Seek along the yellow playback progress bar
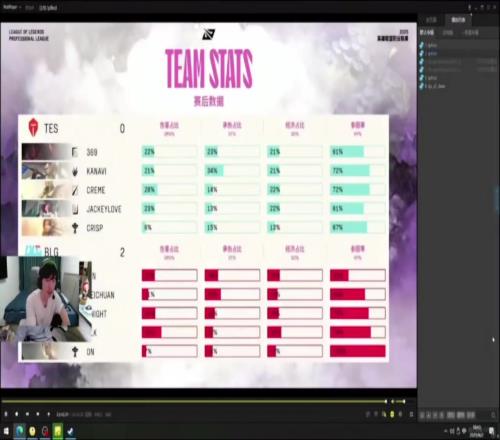This screenshot has width=500, height=440. pos(193,401)
